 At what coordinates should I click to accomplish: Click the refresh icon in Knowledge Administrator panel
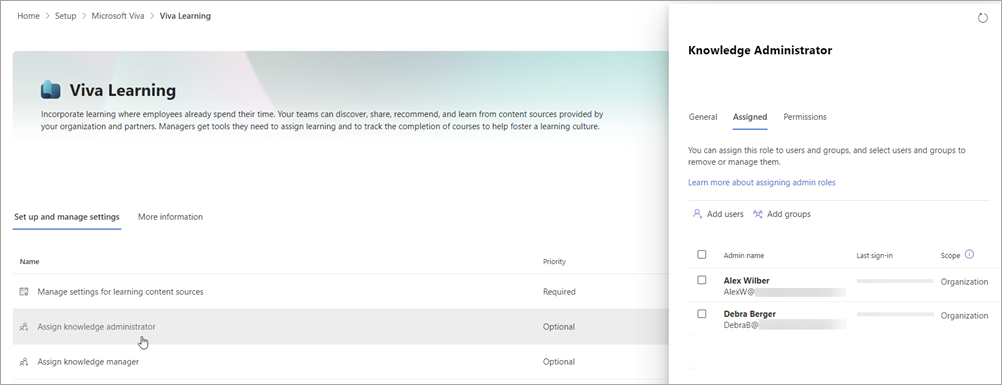tap(983, 18)
